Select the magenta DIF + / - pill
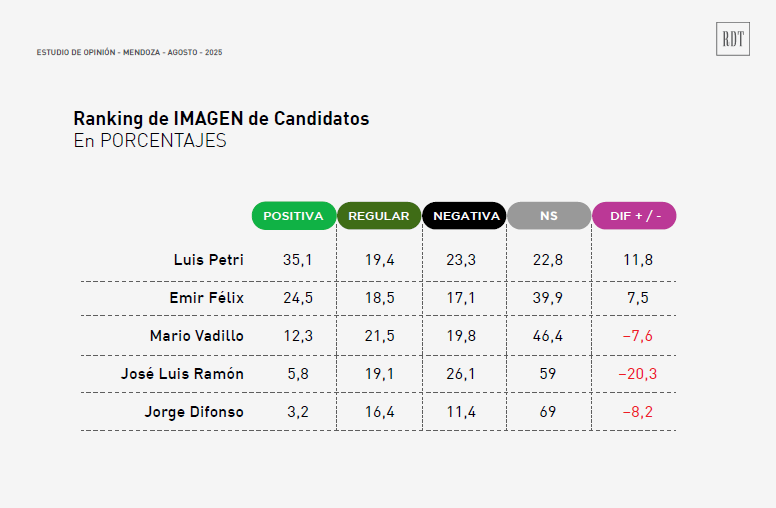 [x=634, y=216]
